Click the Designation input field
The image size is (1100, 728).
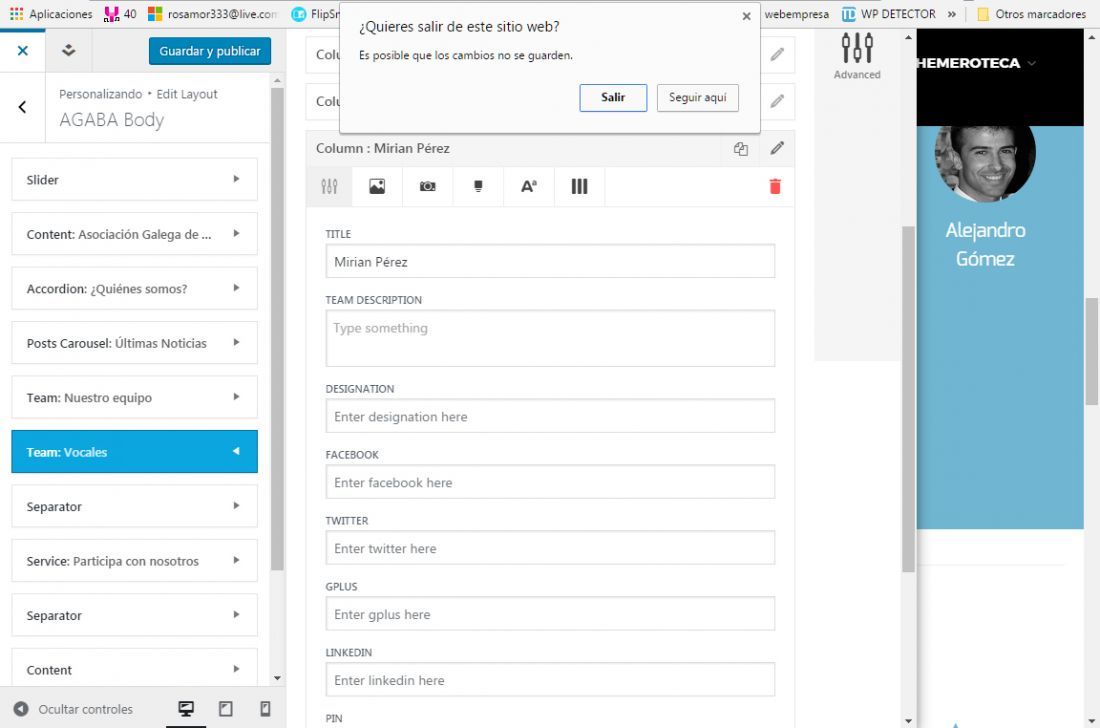550,417
